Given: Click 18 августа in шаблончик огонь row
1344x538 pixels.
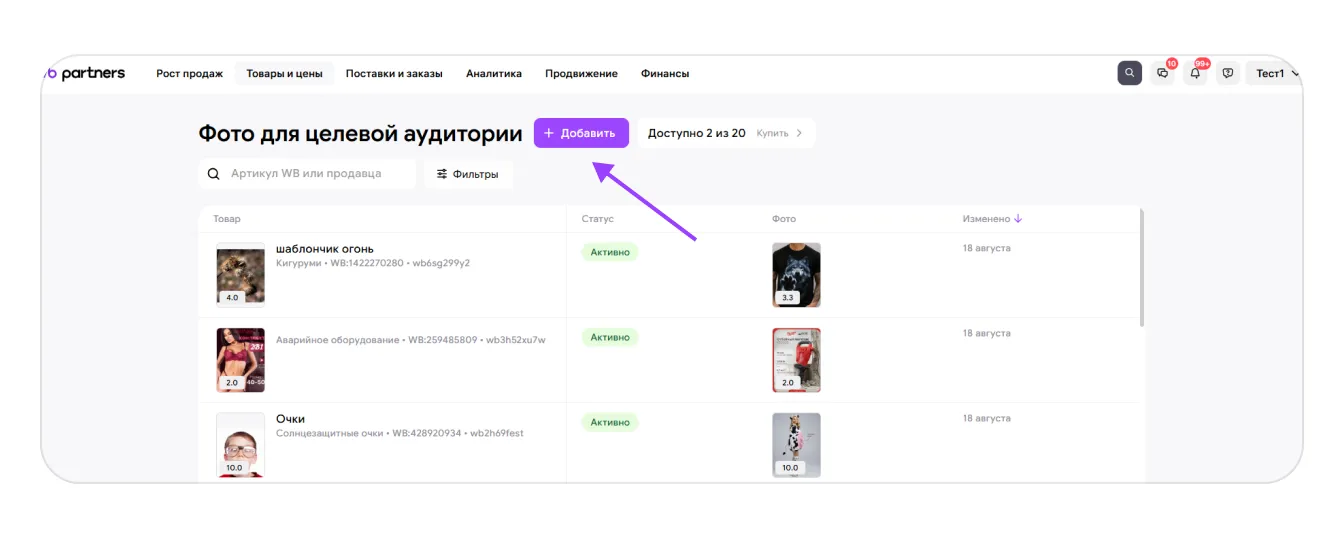Looking at the screenshot, I should [986, 248].
